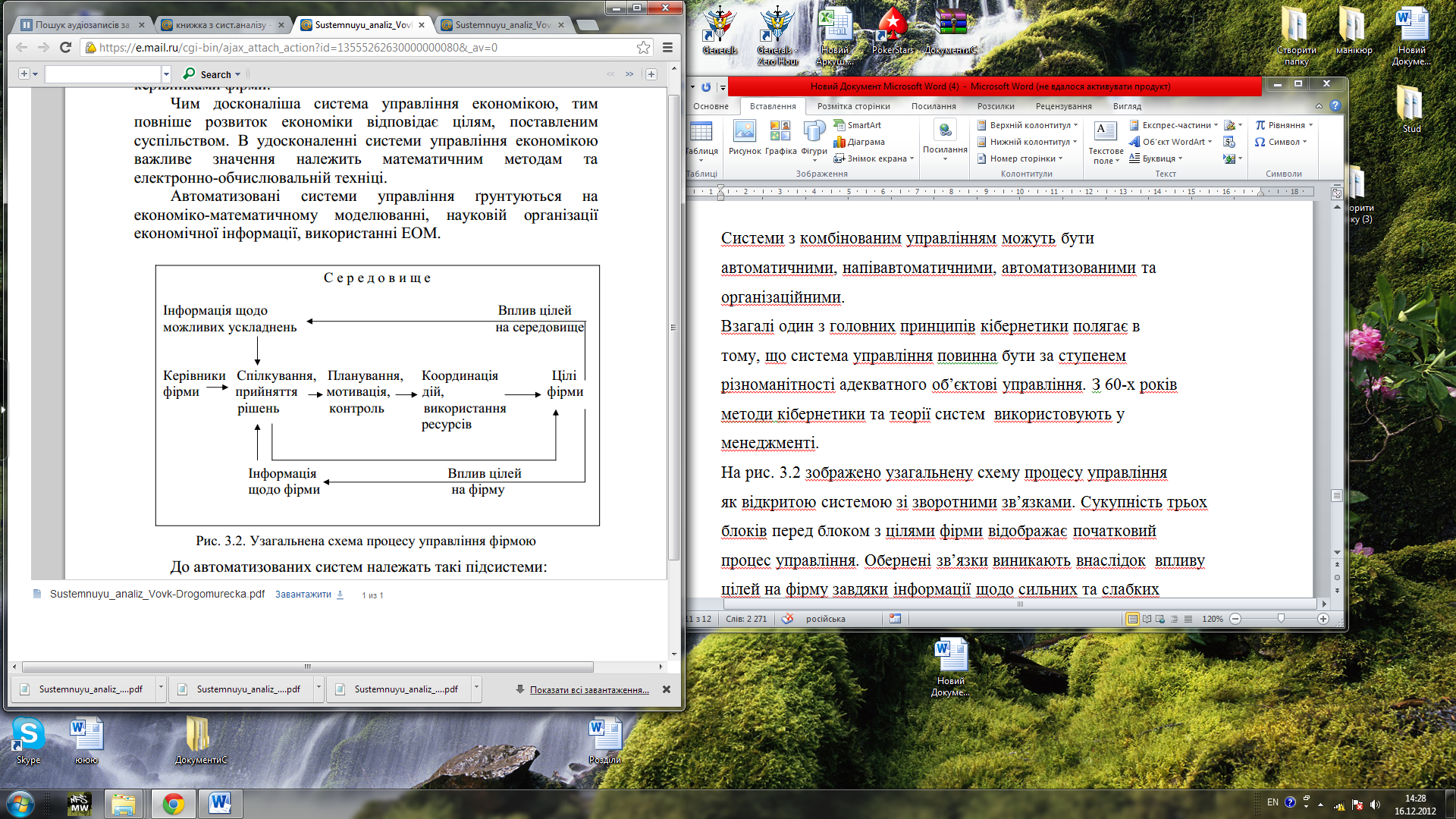Viewport: 1456px width, 819px height.
Task: Open Буквиця drop cap dropdown
Action: click(x=1156, y=158)
